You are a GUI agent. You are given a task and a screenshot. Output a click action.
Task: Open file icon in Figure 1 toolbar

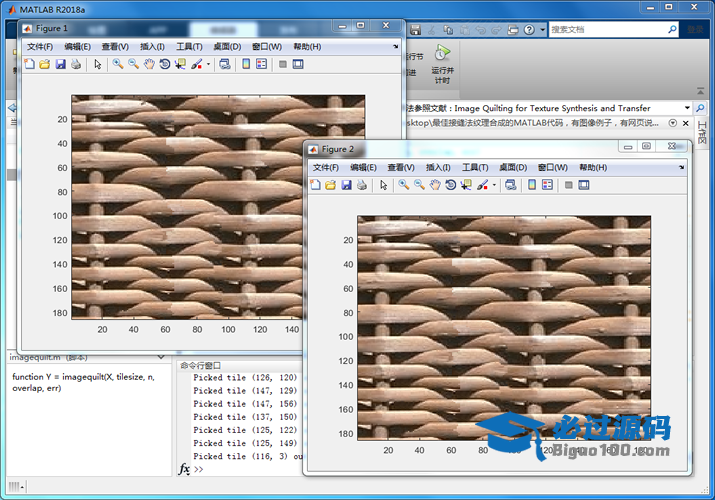[x=44, y=64]
